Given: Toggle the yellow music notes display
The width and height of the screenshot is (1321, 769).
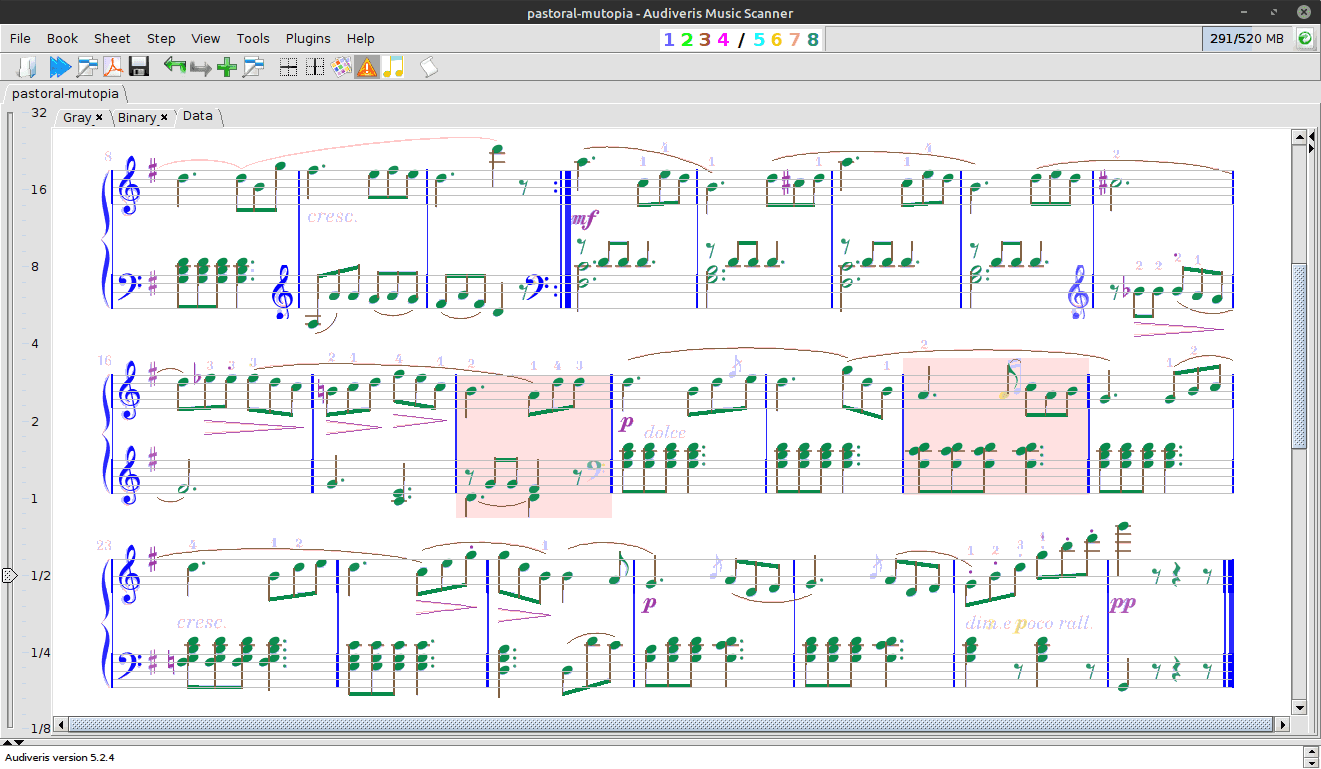Looking at the screenshot, I should 393,67.
